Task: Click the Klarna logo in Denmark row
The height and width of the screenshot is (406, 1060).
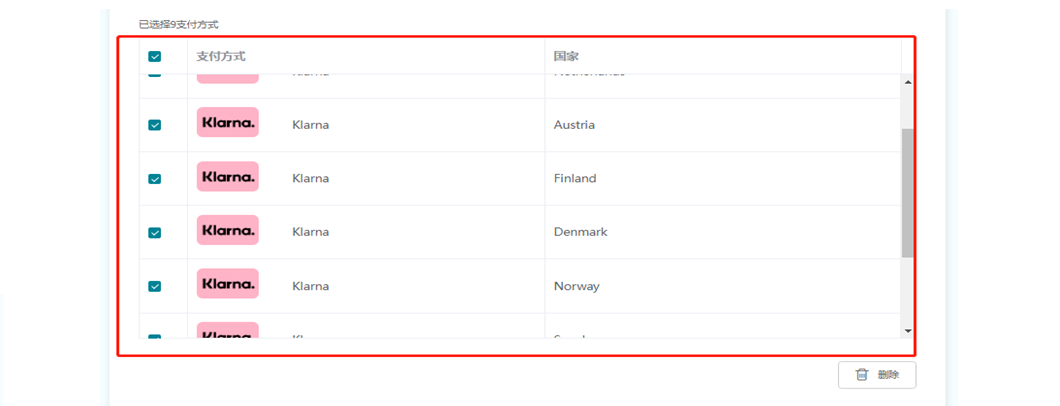Action: coord(228,230)
